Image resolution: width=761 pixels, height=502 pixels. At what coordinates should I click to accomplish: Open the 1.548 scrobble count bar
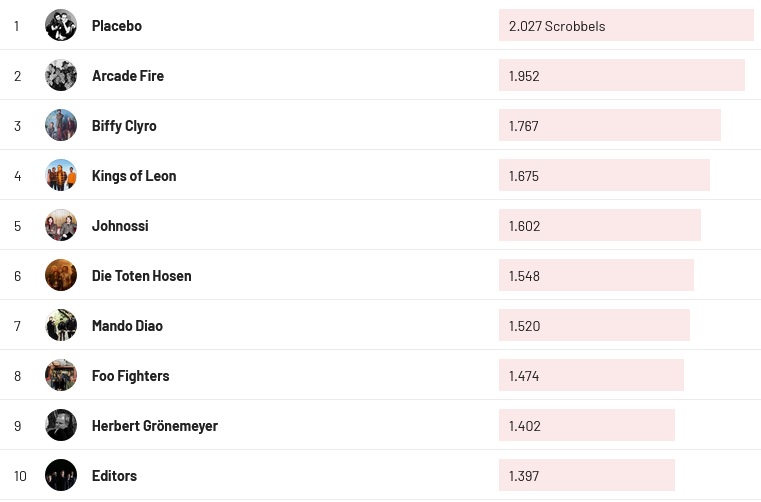(596, 276)
